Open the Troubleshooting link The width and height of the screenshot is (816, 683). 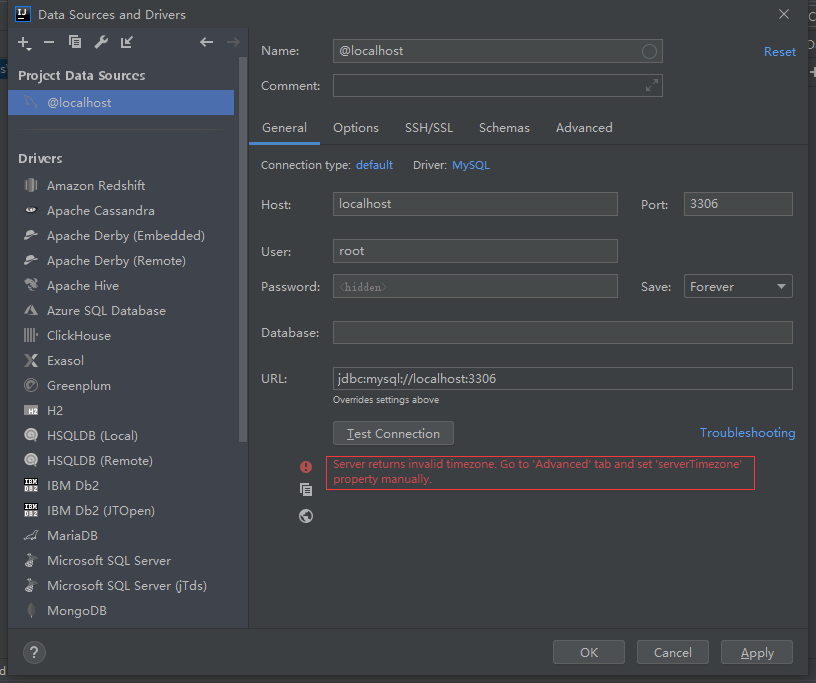click(747, 433)
